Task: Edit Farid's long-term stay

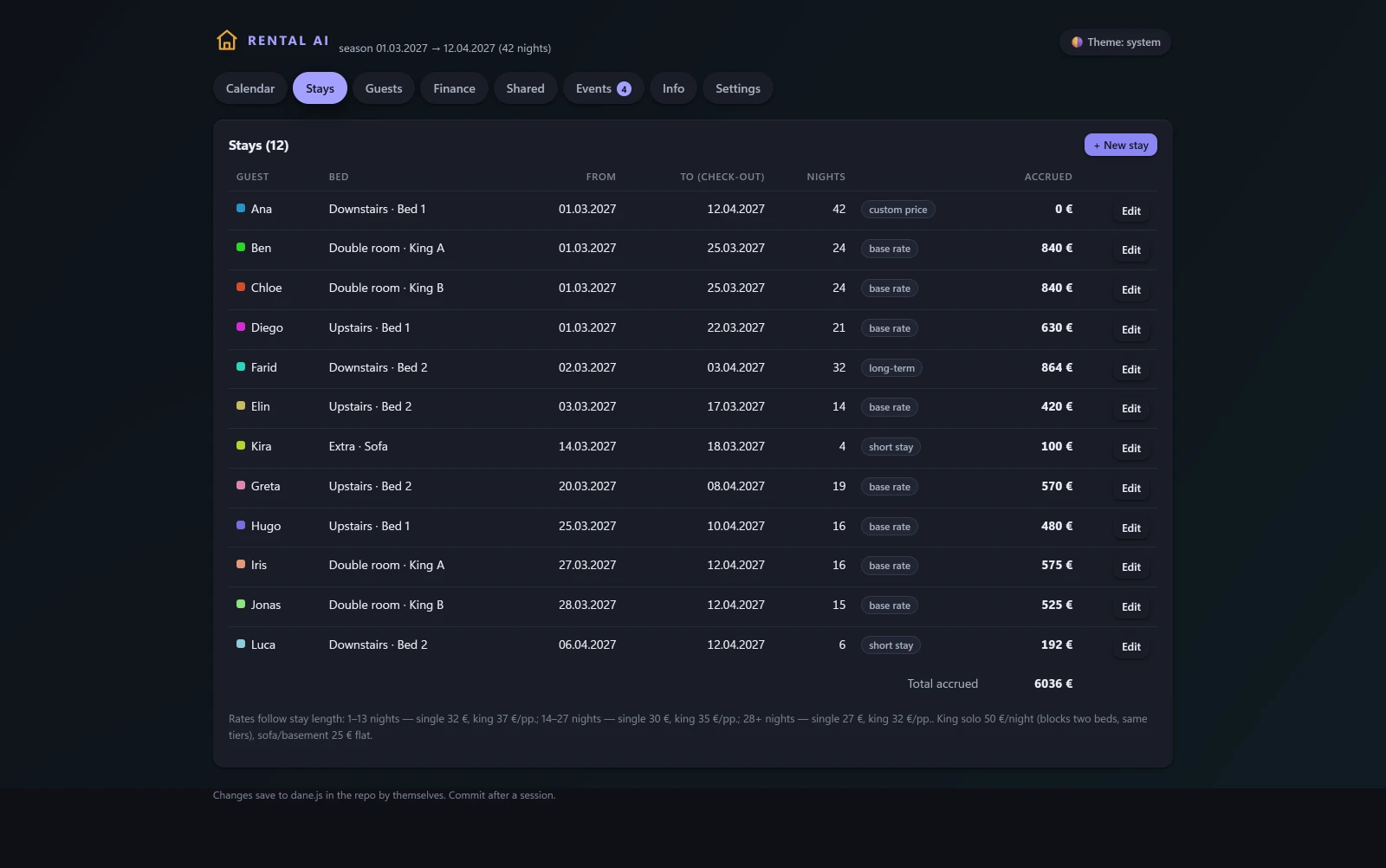Action: click(x=1131, y=369)
